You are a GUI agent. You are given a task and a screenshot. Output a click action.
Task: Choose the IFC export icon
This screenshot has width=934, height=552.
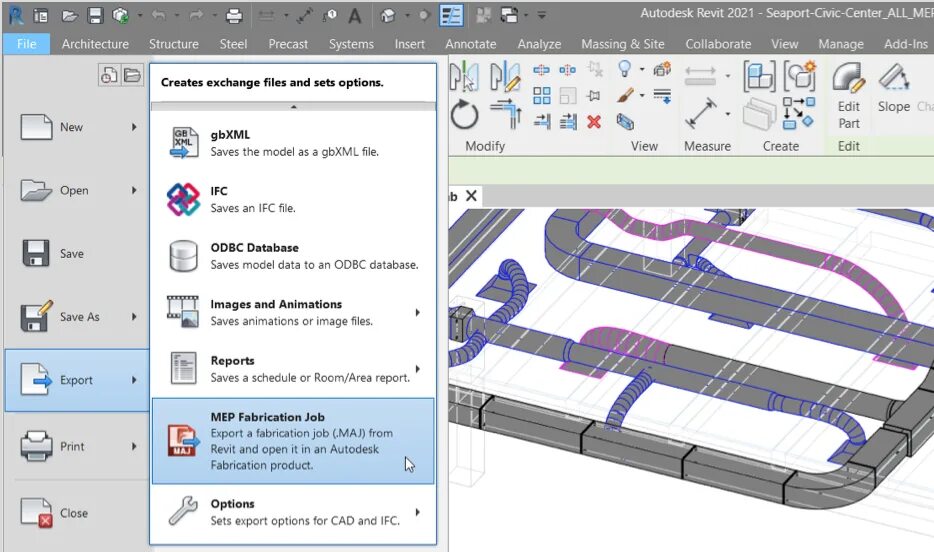(183, 199)
